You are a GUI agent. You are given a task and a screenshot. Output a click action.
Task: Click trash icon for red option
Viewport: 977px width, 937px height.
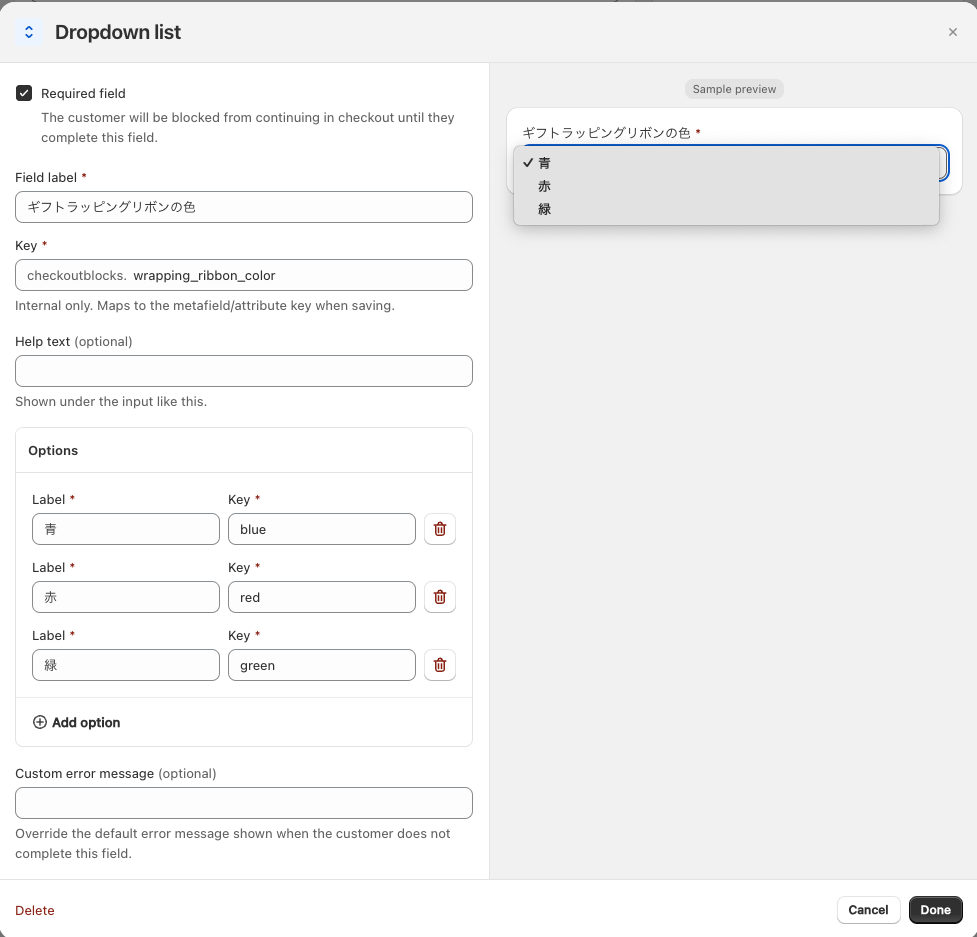(440, 597)
